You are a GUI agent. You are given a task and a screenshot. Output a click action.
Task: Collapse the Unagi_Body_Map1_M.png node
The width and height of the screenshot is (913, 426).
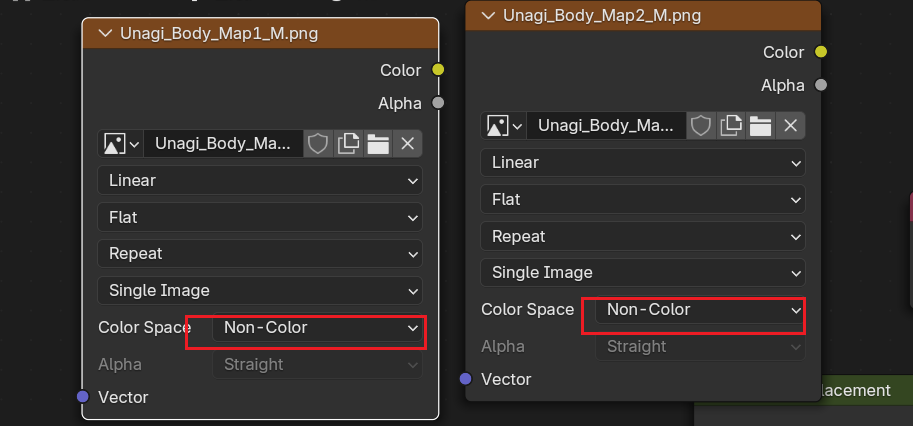[105, 33]
